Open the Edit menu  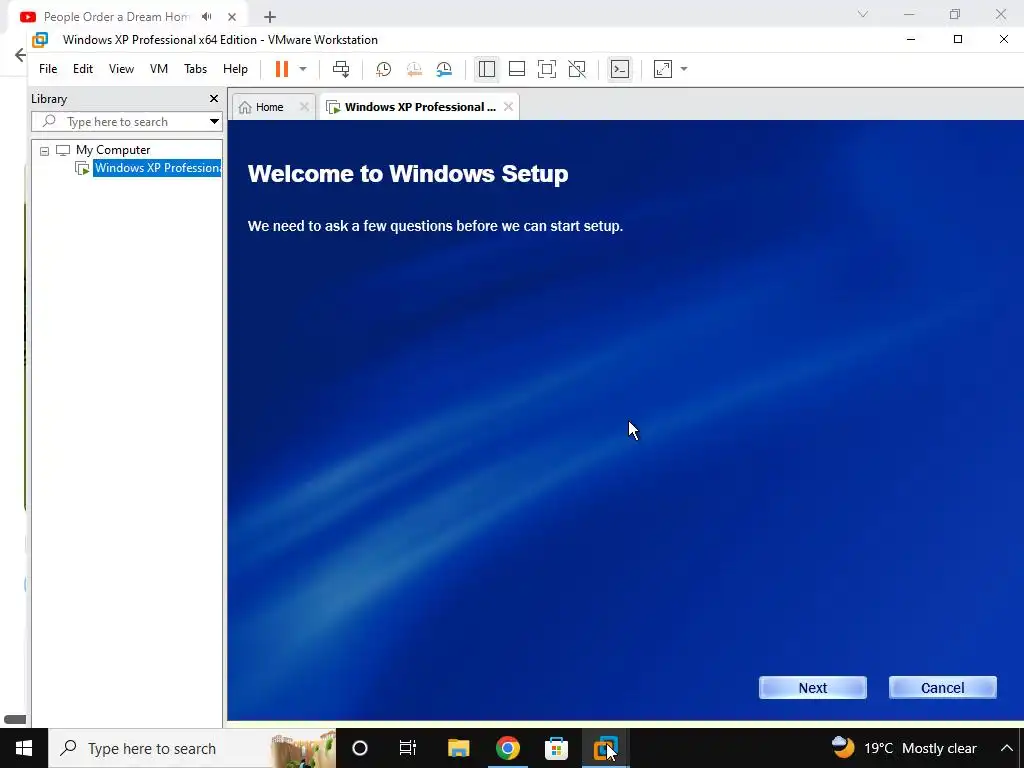(82, 69)
